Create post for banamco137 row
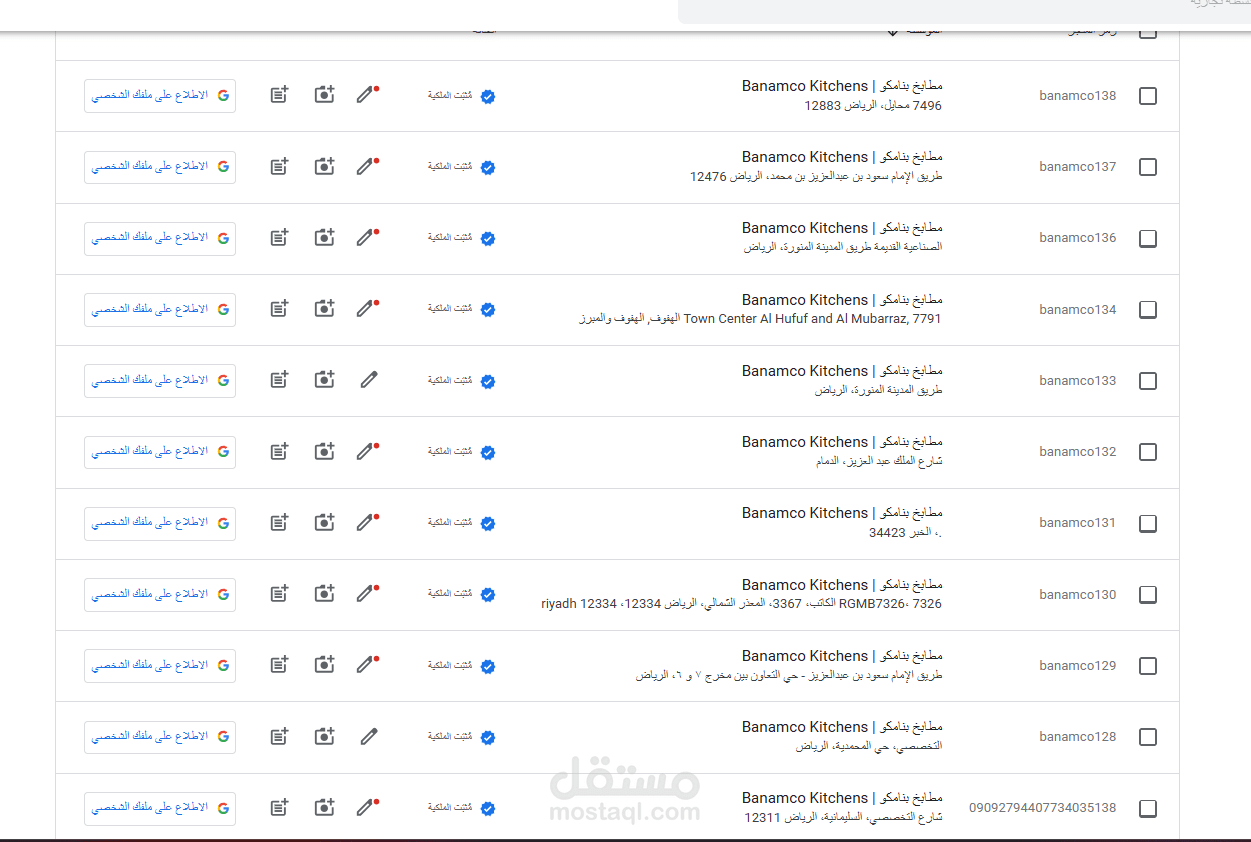This screenshot has height=842, width=1251. pyautogui.click(x=279, y=166)
